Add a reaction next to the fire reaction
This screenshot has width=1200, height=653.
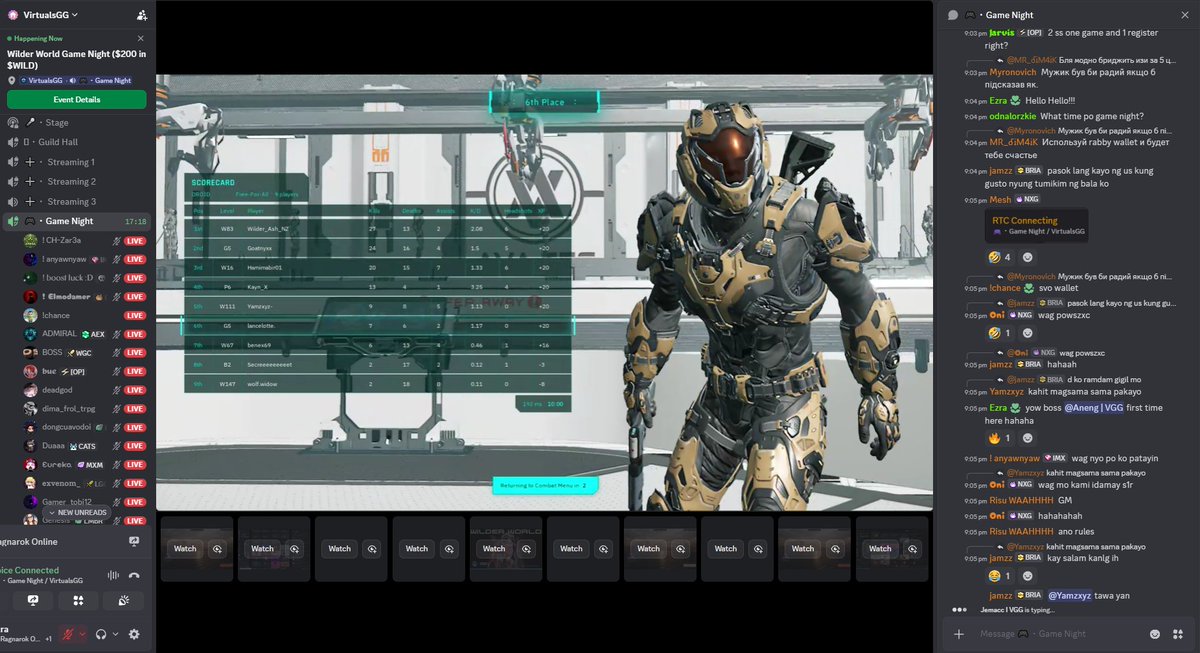tap(1027, 438)
